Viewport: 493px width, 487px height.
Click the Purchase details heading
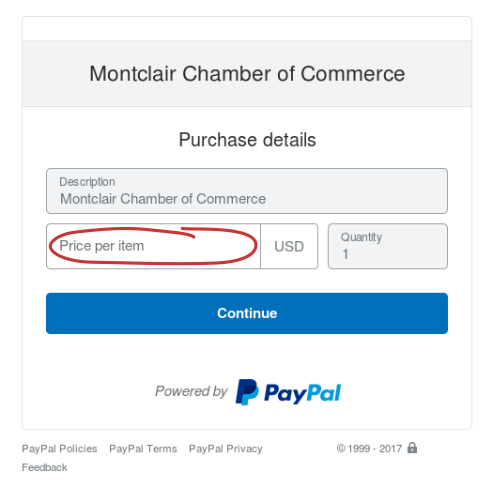coord(247,140)
